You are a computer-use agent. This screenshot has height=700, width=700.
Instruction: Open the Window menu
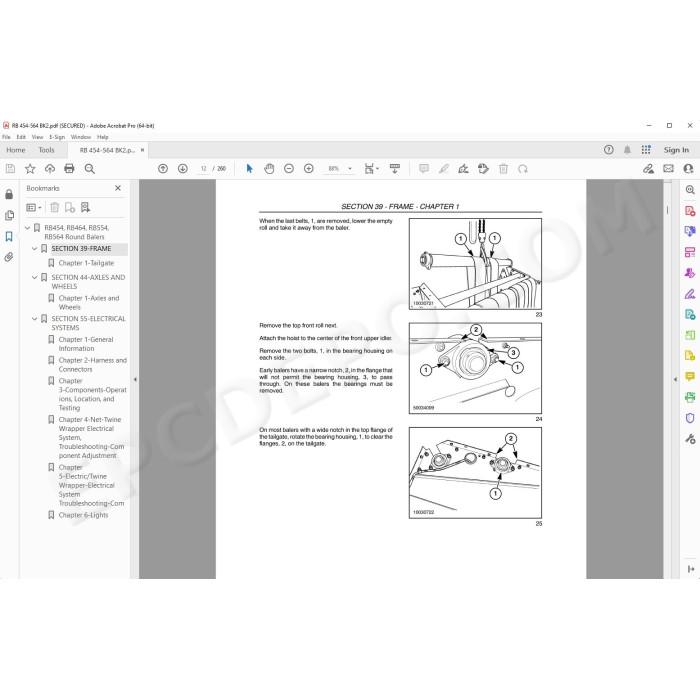tap(81, 137)
